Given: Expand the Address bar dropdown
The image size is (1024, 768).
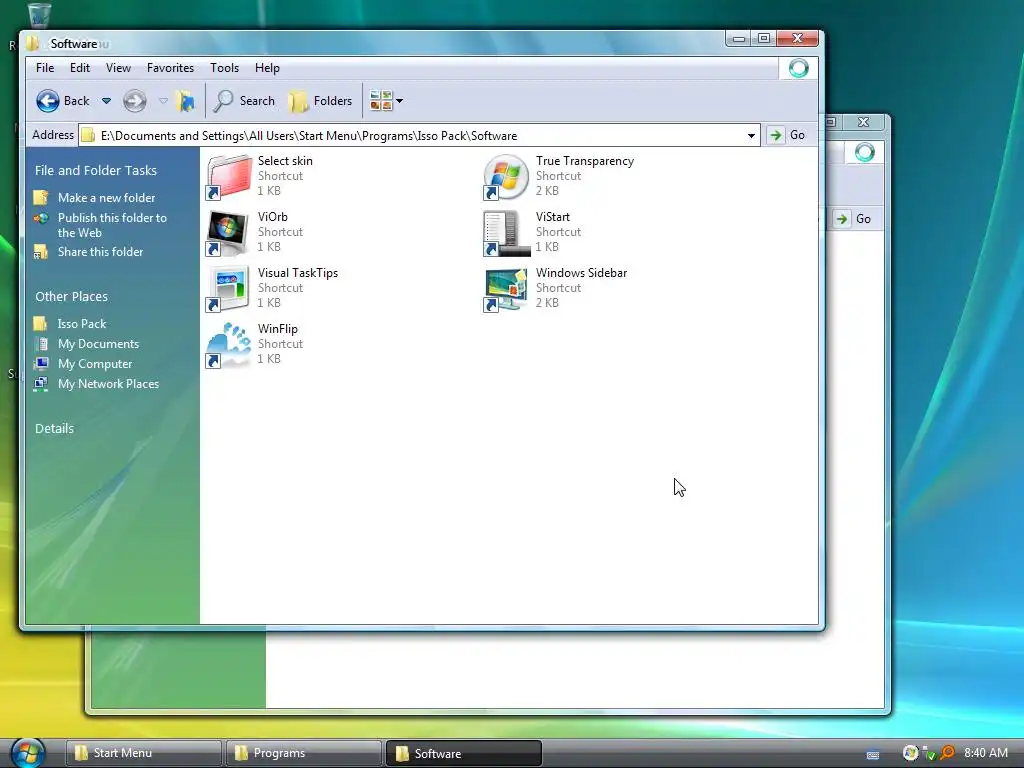Looking at the screenshot, I should [751, 136].
